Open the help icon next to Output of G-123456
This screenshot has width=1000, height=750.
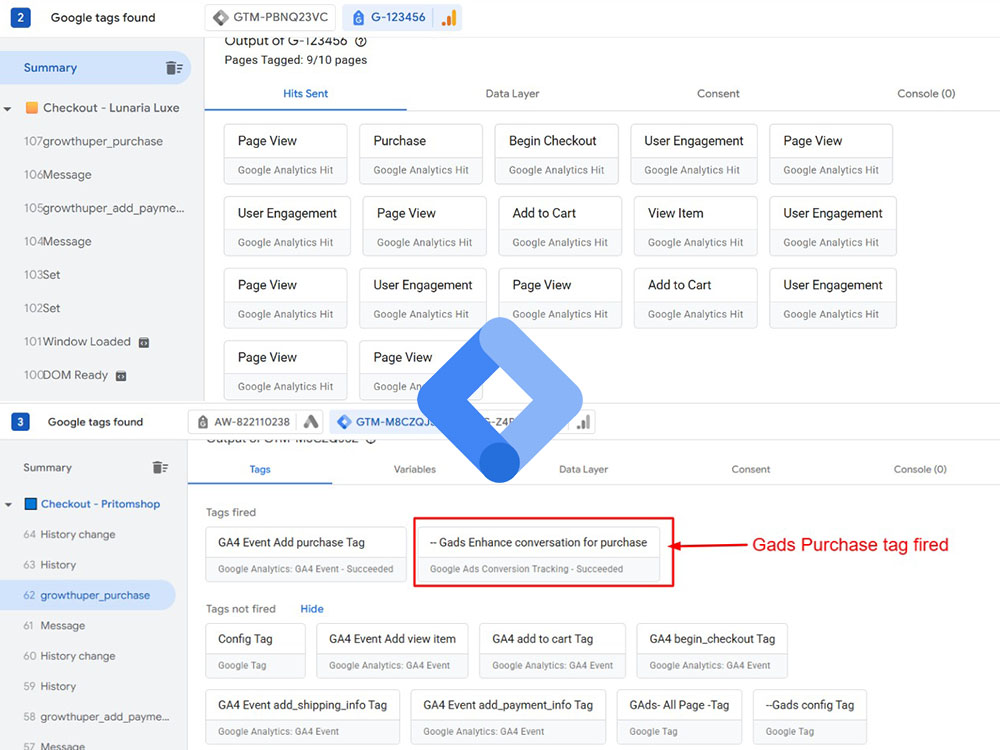pyautogui.click(x=360, y=41)
